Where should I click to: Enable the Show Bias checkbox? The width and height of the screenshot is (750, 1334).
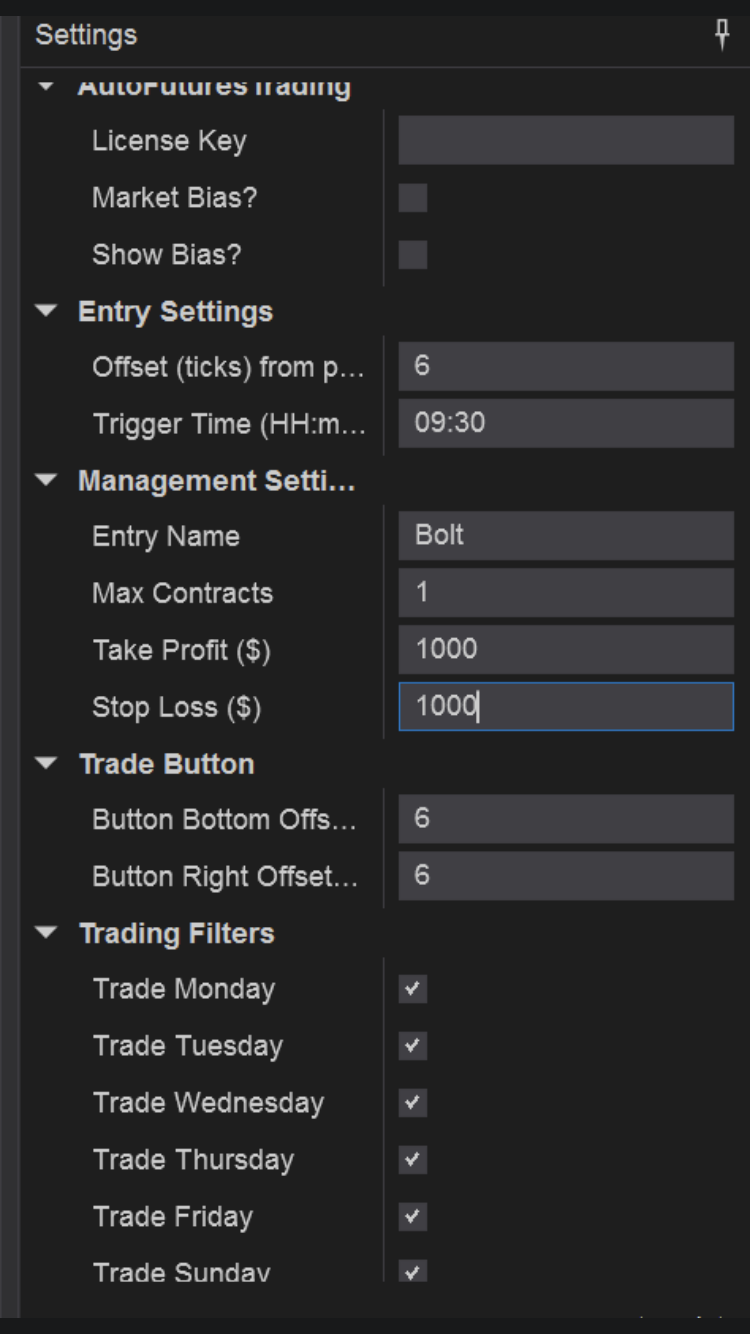click(413, 255)
